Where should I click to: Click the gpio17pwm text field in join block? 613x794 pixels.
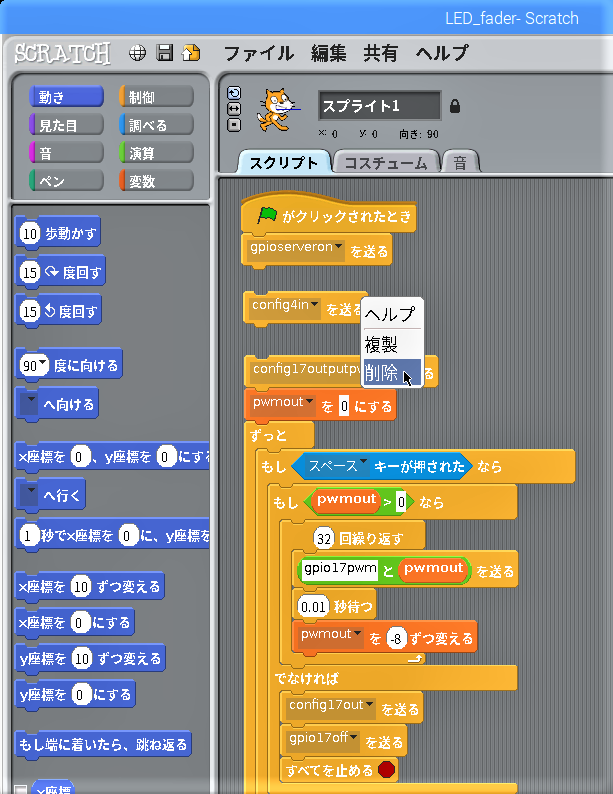click(340, 569)
